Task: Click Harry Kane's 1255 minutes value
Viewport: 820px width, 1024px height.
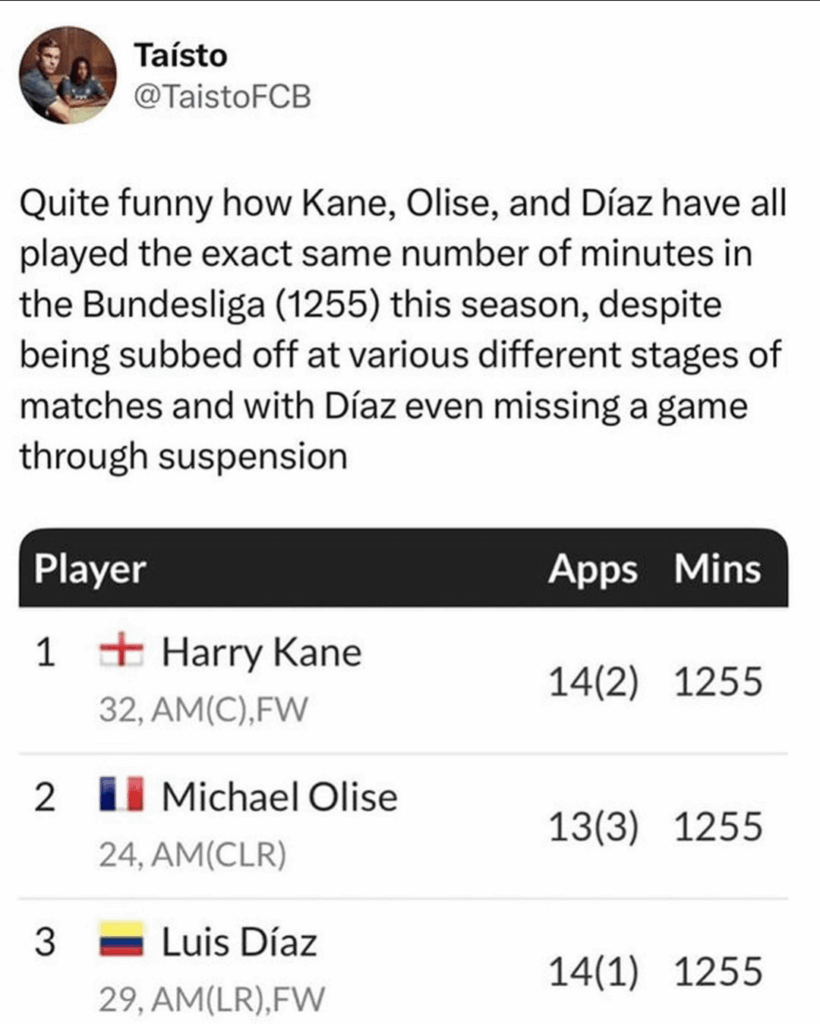Action: click(718, 684)
